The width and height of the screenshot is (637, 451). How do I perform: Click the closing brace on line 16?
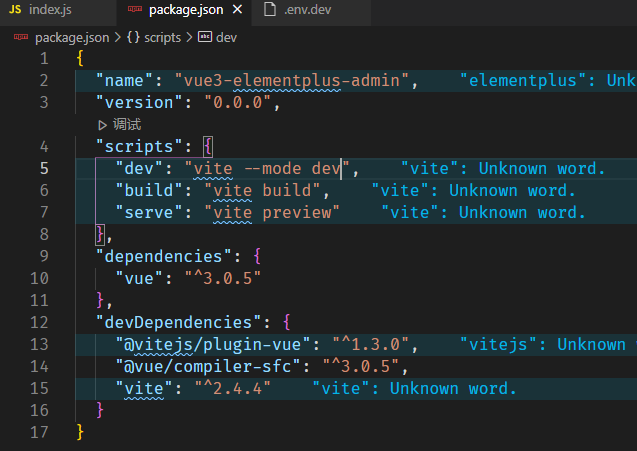coord(100,410)
